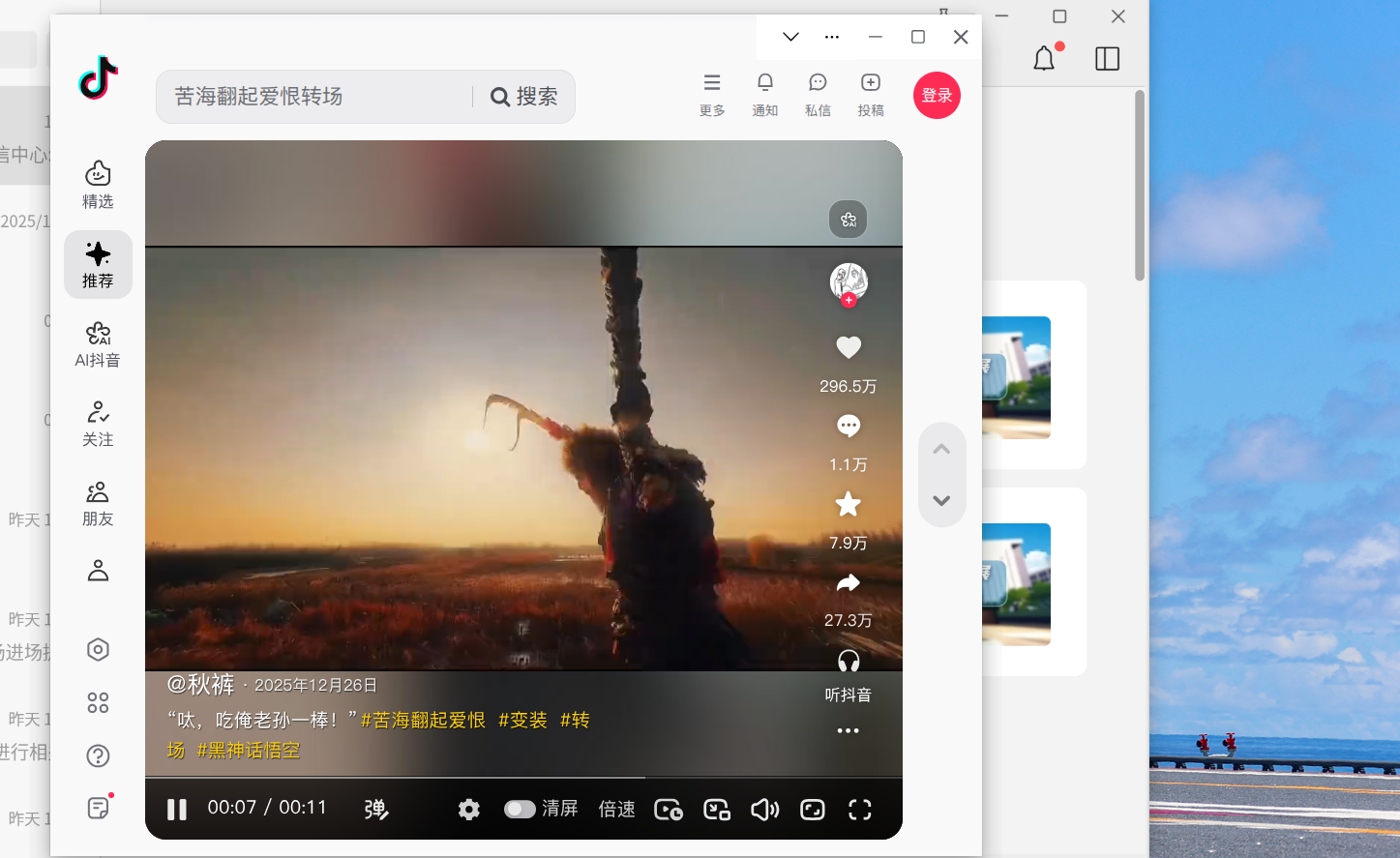Follow the author with the red plus
The height and width of the screenshot is (858, 1400).
point(849,301)
